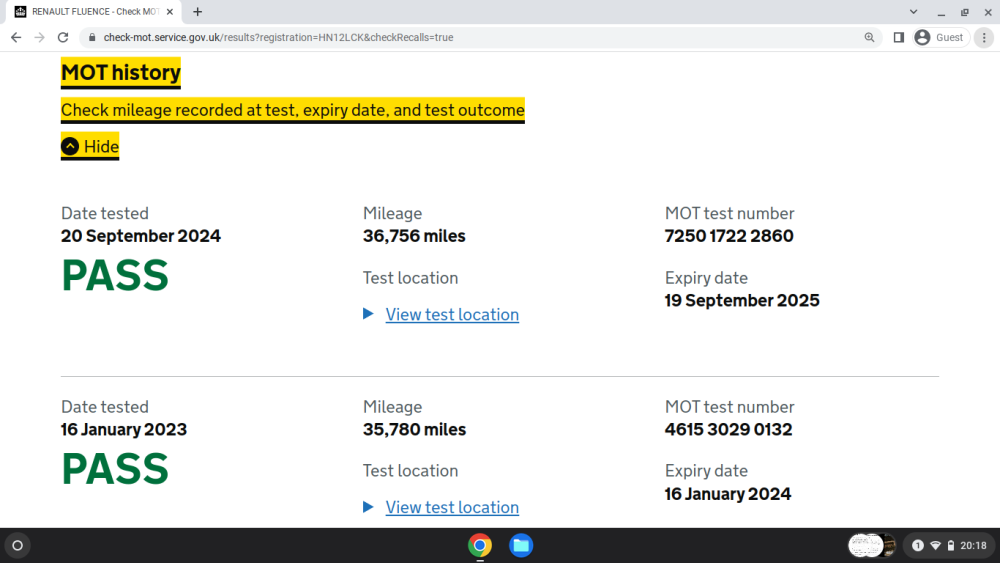Collapse MOT history with Hide button

(x=90, y=147)
